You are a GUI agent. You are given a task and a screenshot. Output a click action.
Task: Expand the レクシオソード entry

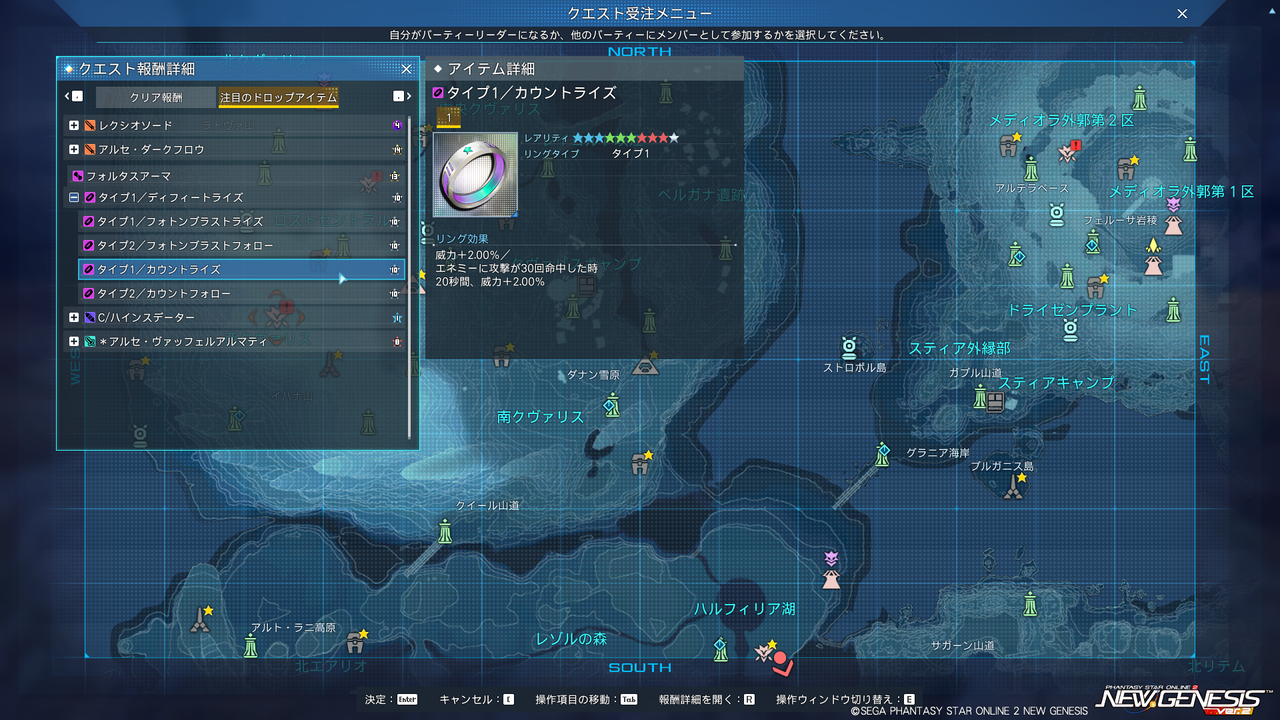[x=74, y=125]
